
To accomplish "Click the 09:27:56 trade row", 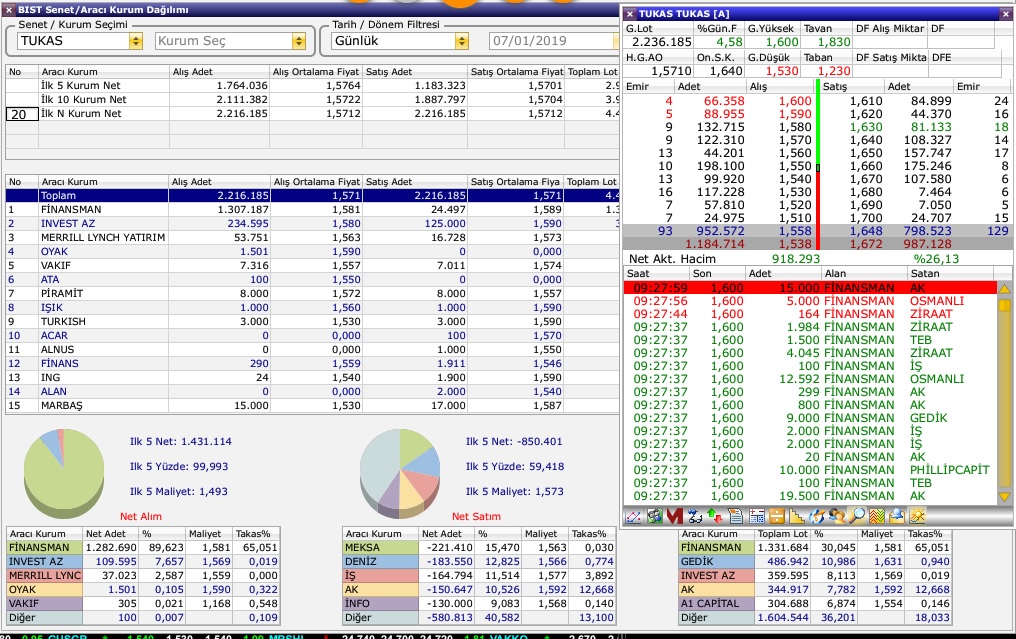I will tap(810, 301).
